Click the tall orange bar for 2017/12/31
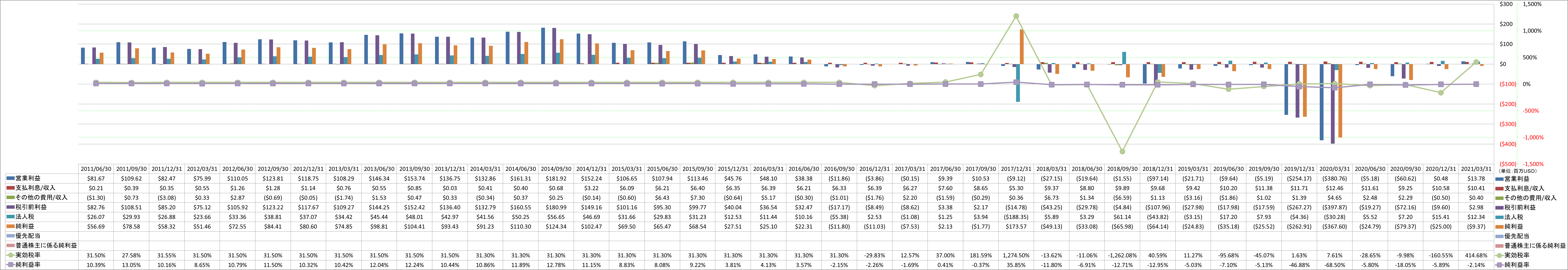Image resolution: width=1568 pixels, height=270 pixels. pos(1021,47)
